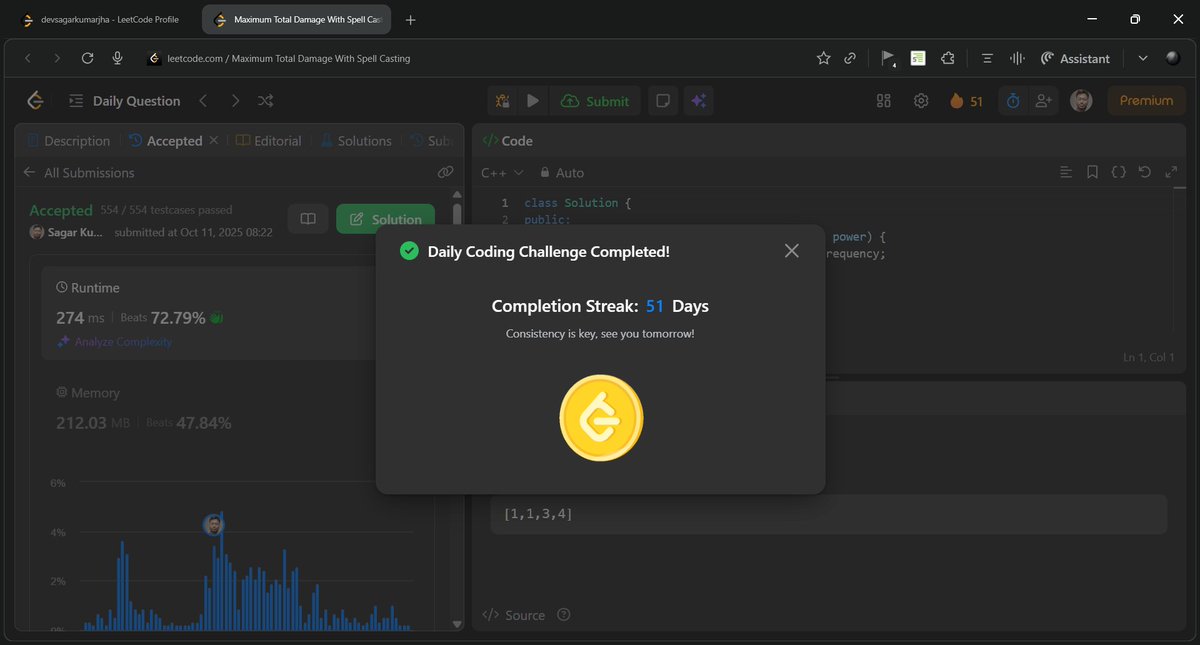Open a new browser tab
This screenshot has height=645, width=1200.
[411, 19]
